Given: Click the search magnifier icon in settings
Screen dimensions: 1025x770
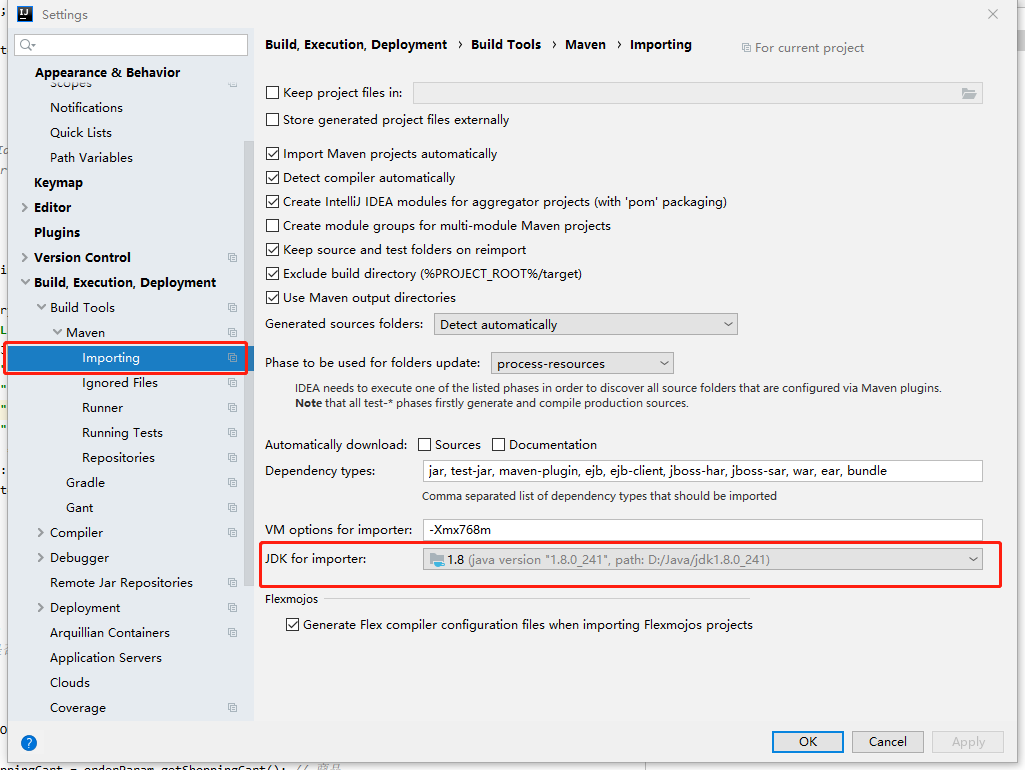Looking at the screenshot, I should pos(27,44).
